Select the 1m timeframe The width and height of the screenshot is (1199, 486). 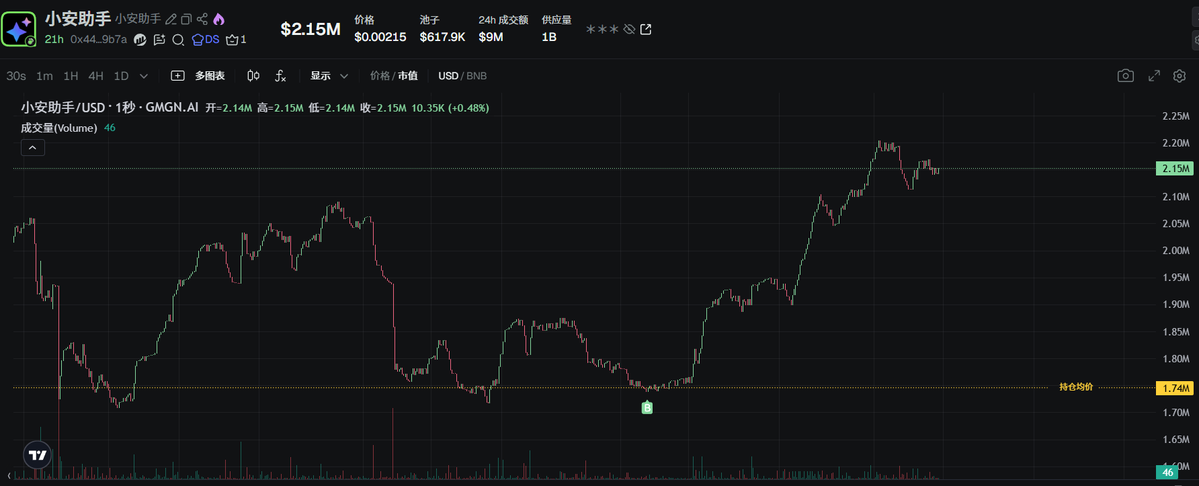tap(45, 76)
